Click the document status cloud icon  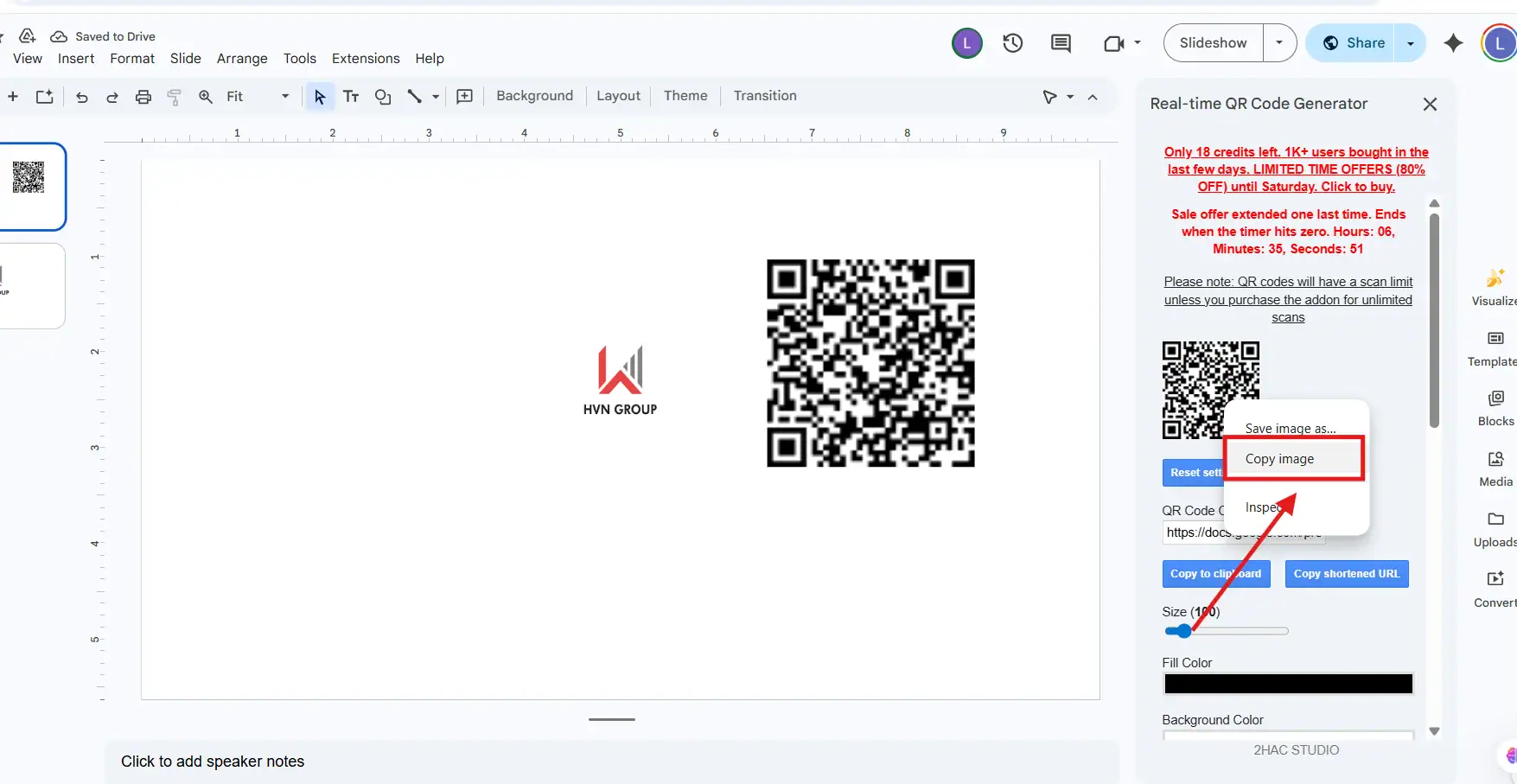point(59,36)
